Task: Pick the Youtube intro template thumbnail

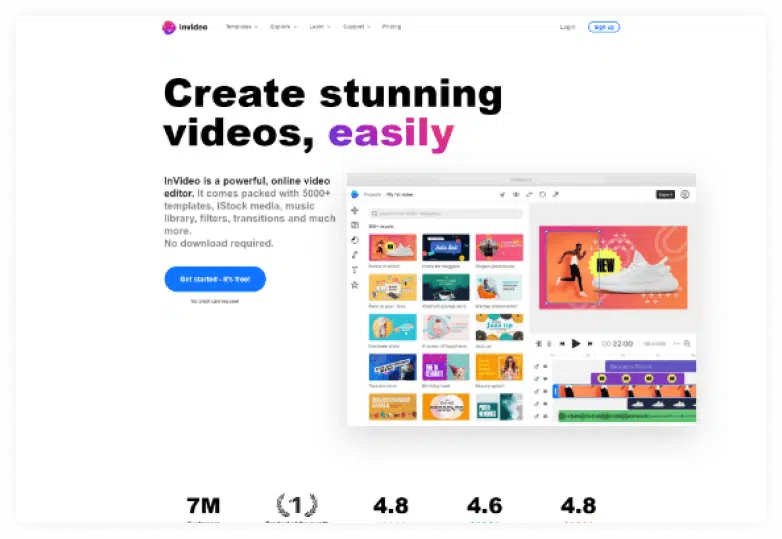Action: tap(392, 367)
